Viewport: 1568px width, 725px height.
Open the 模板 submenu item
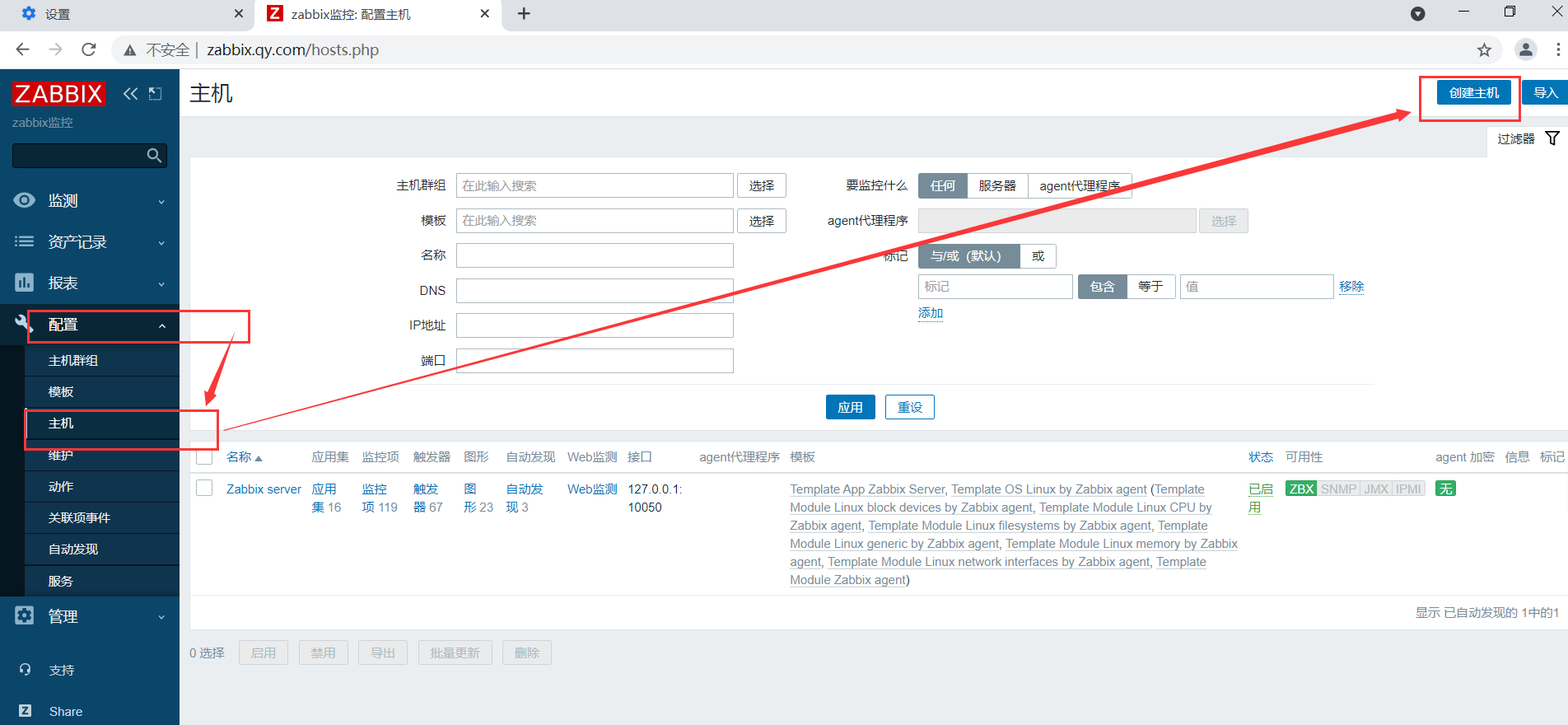(x=102, y=392)
